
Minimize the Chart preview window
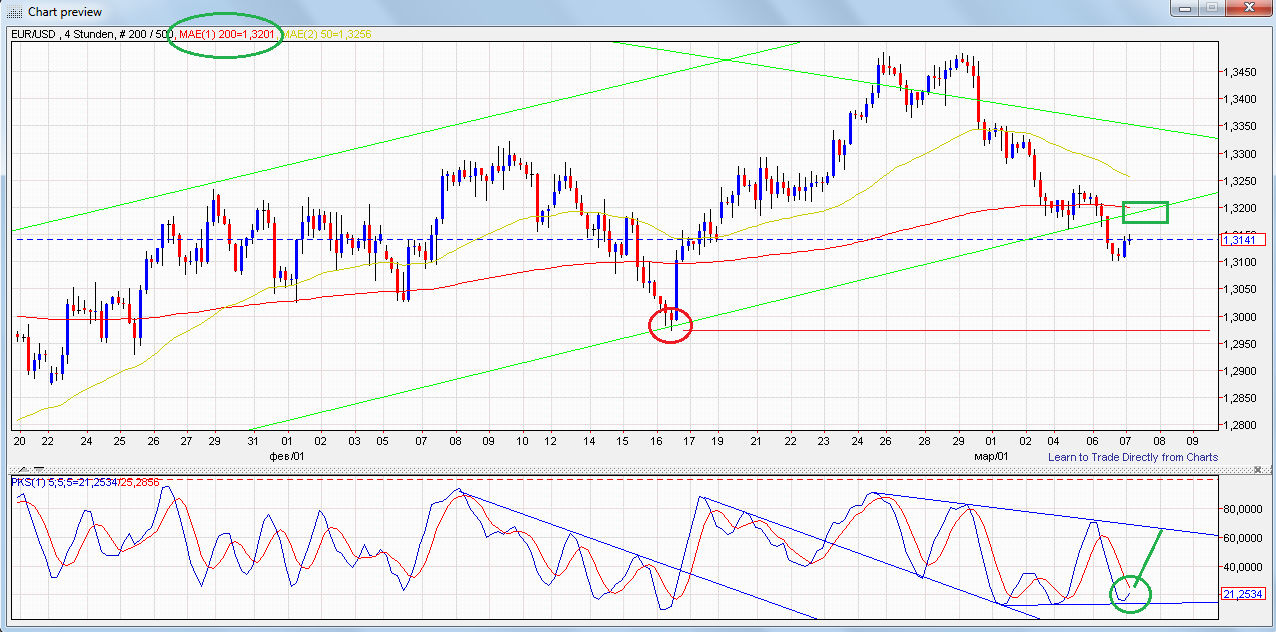pyautogui.click(x=1185, y=8)
